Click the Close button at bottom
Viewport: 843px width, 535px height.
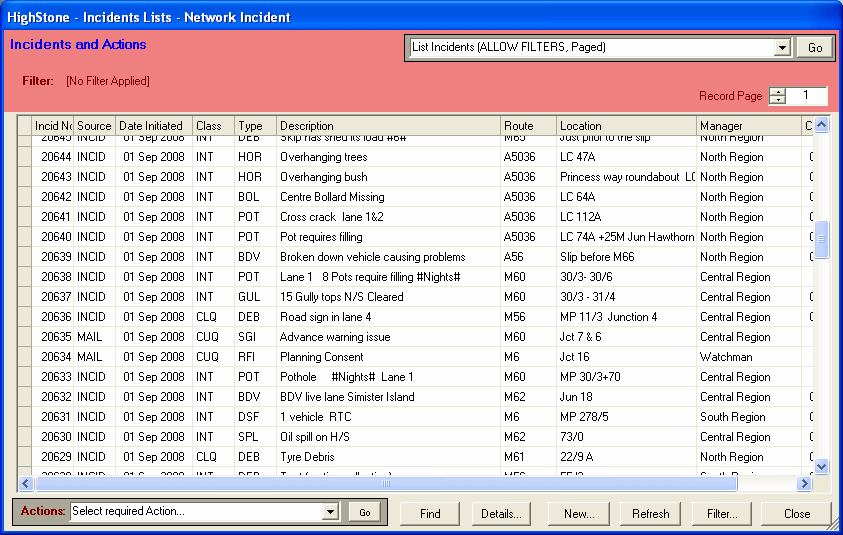pos(796,513)
